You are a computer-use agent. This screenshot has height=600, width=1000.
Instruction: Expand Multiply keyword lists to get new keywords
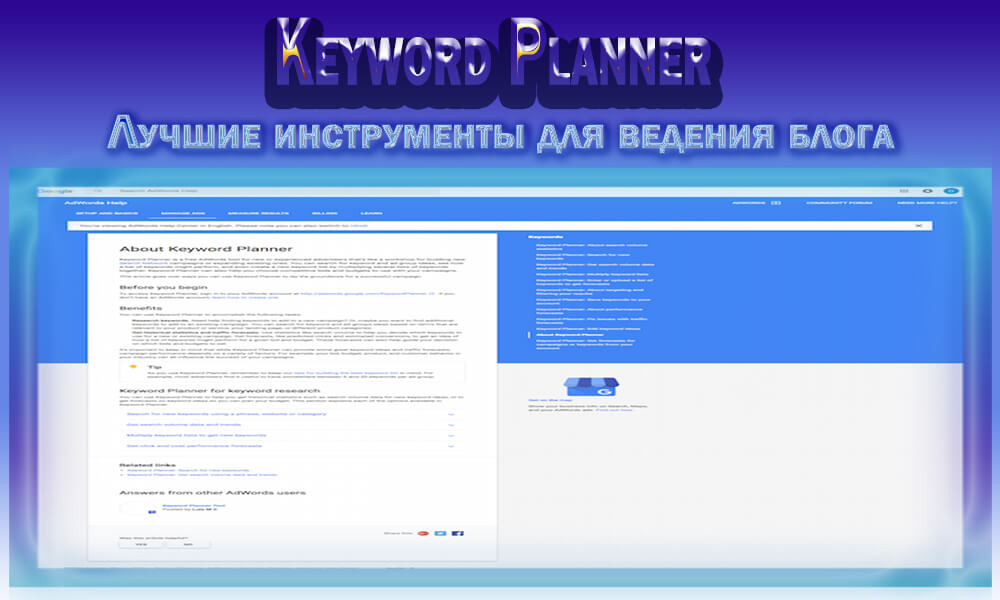(290, 435)
